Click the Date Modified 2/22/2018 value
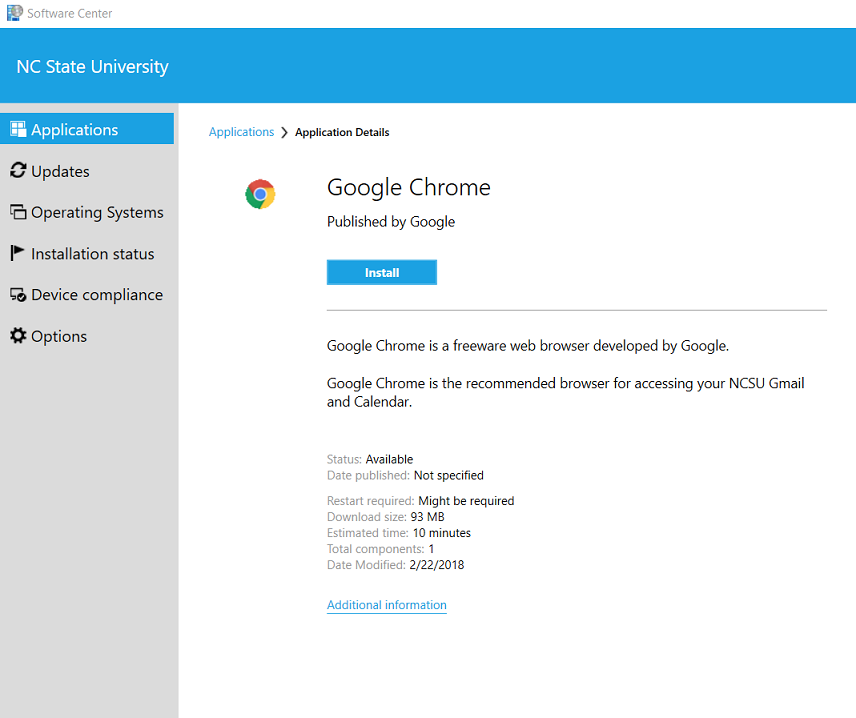Image resolution: width=856 pixels, height=718 pixels. tap(437, 565)
